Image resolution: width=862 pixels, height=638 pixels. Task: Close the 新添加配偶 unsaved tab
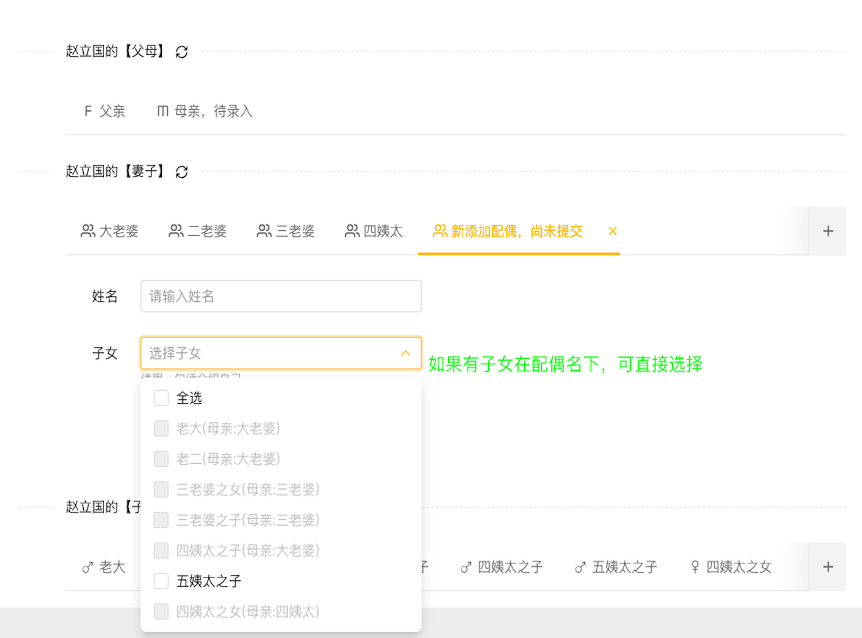click(x=612, y=231)
